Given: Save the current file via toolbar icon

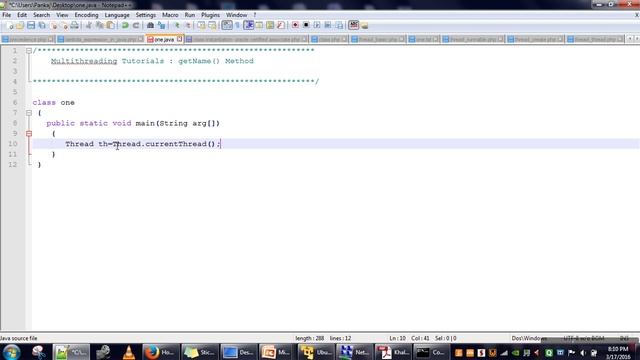Looking at the screenshot, I should [31, 25].
